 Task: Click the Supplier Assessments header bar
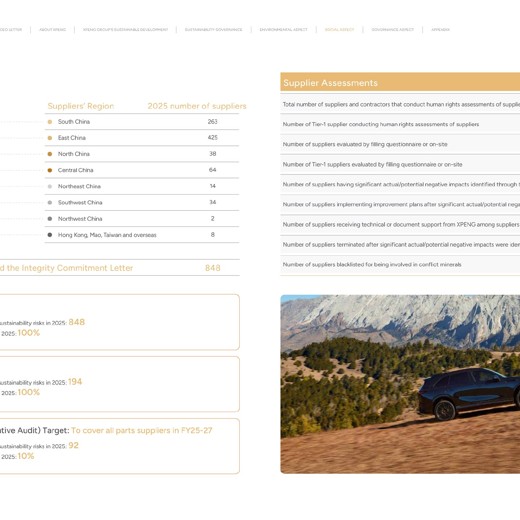point(400,82)
